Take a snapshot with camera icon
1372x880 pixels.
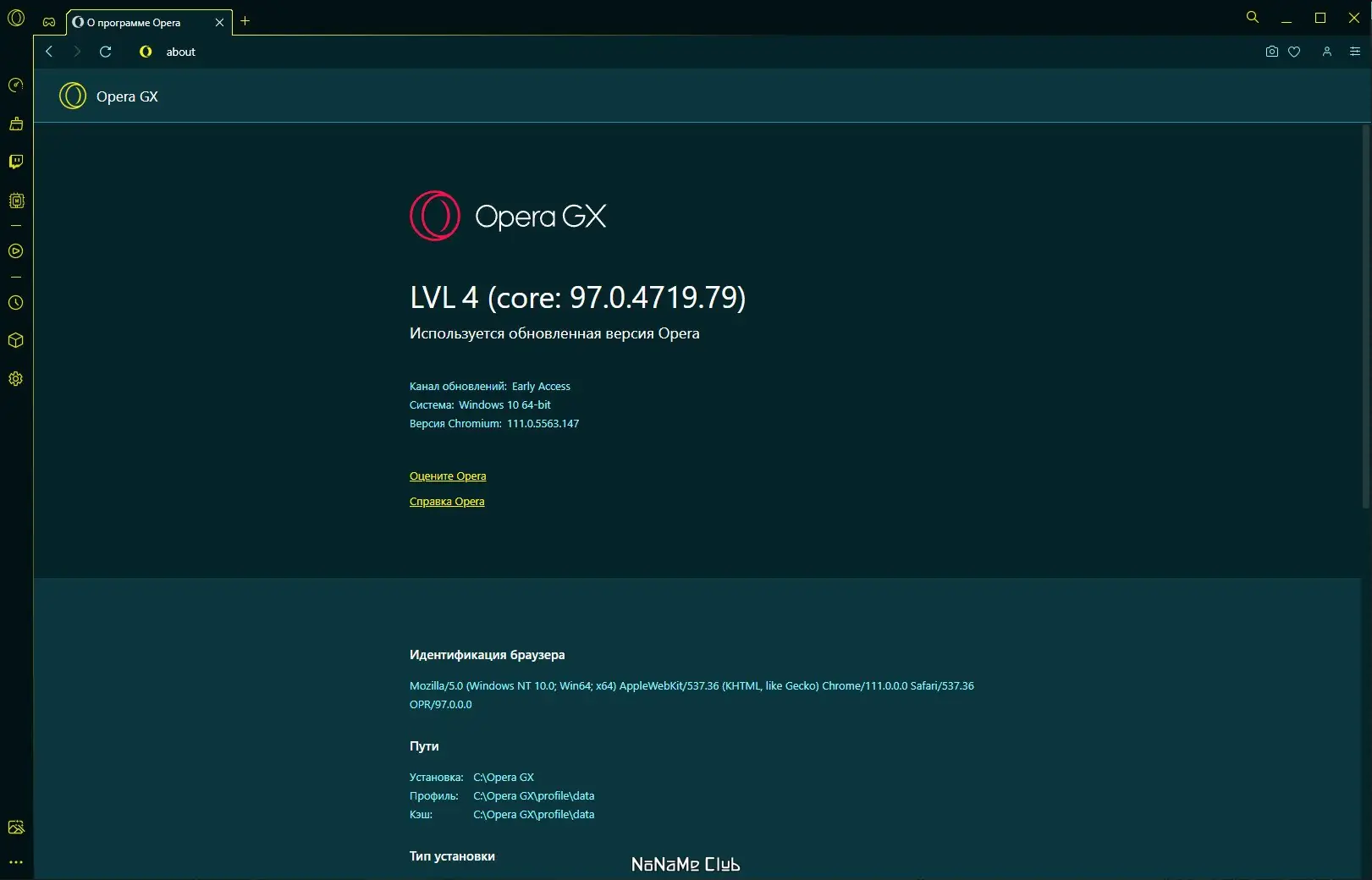(1271, 52)
